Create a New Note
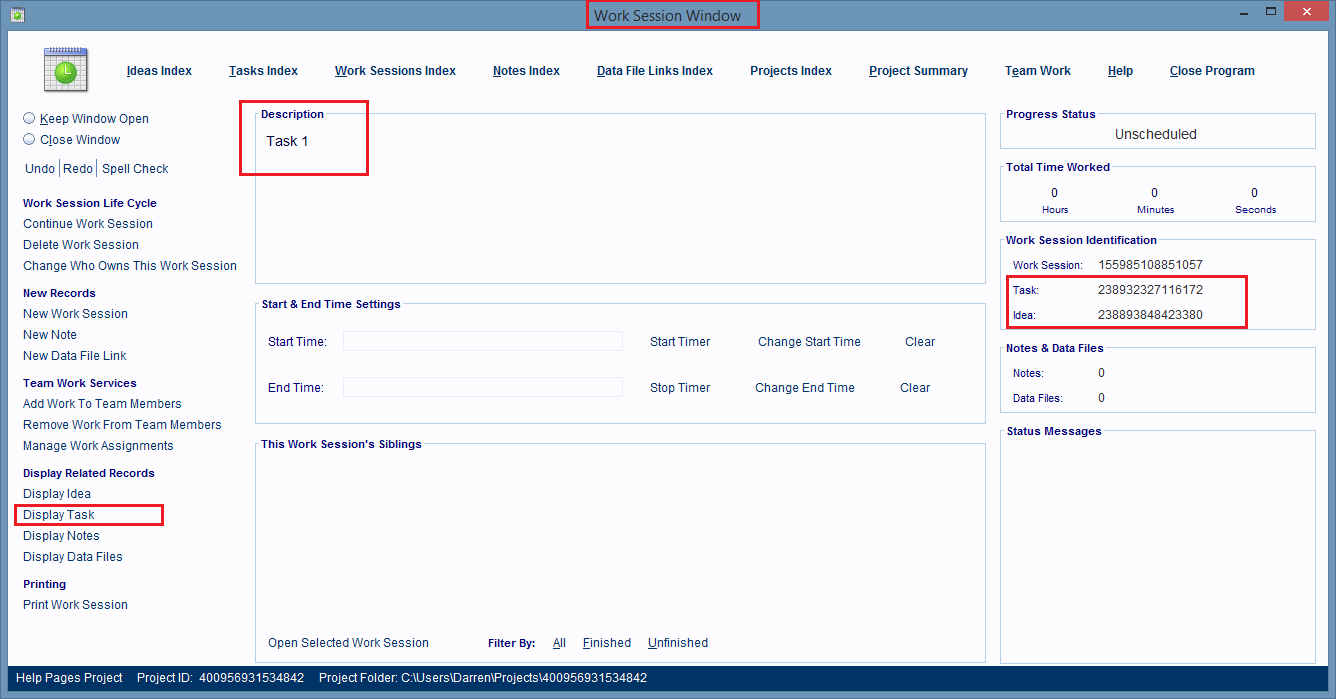The height and width of the screenshot is (699, 1336). pos(50,335)
